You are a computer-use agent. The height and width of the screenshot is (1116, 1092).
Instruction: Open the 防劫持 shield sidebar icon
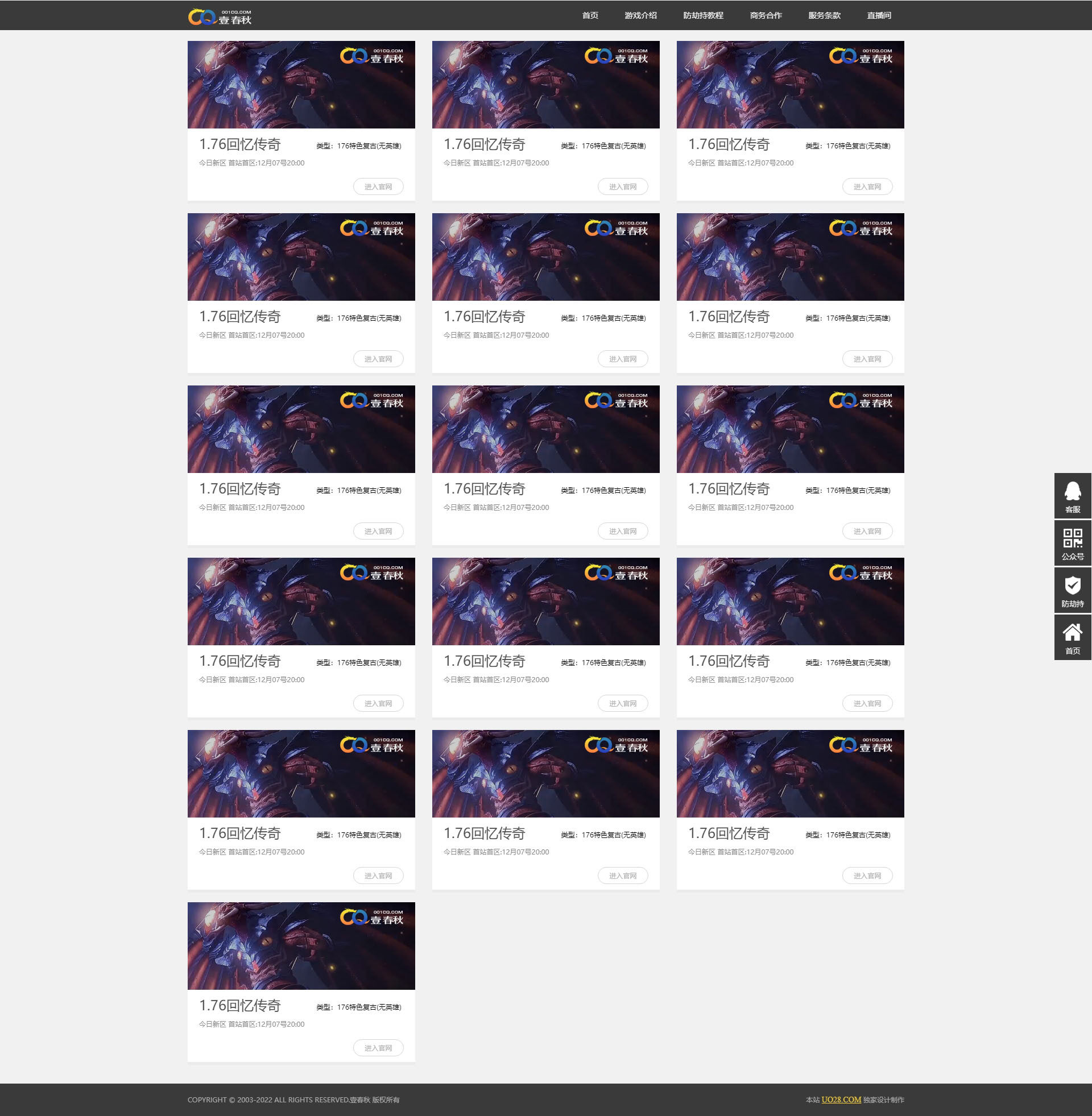tap(1073, 590)
